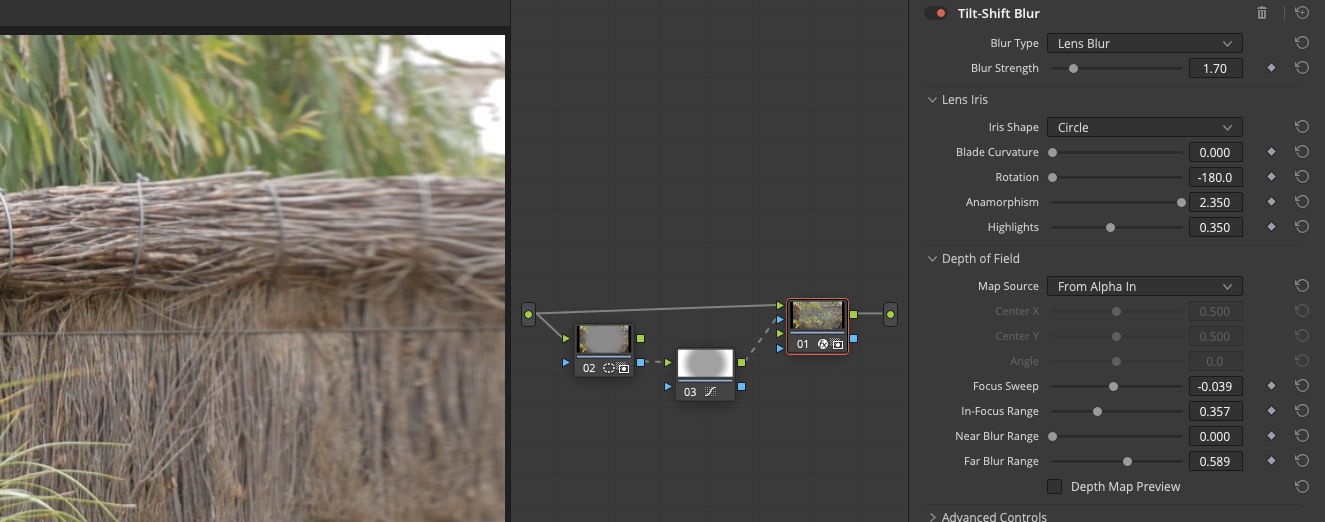Viewport: 1325px width, 522px height.
Task: Add a keyframe for Anamorphism
Action: 1271,202
